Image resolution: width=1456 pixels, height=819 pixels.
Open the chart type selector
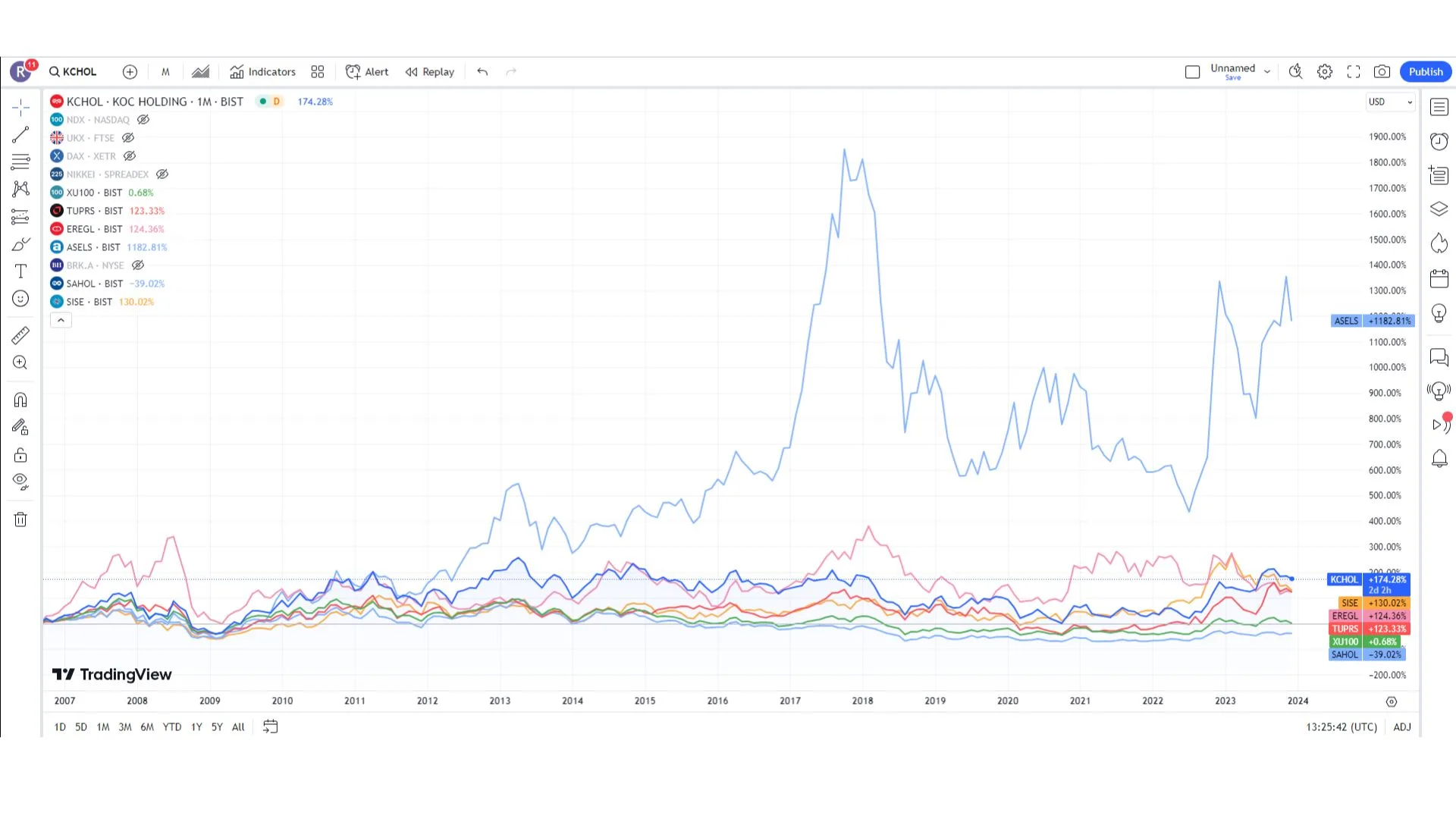(200, 72)
